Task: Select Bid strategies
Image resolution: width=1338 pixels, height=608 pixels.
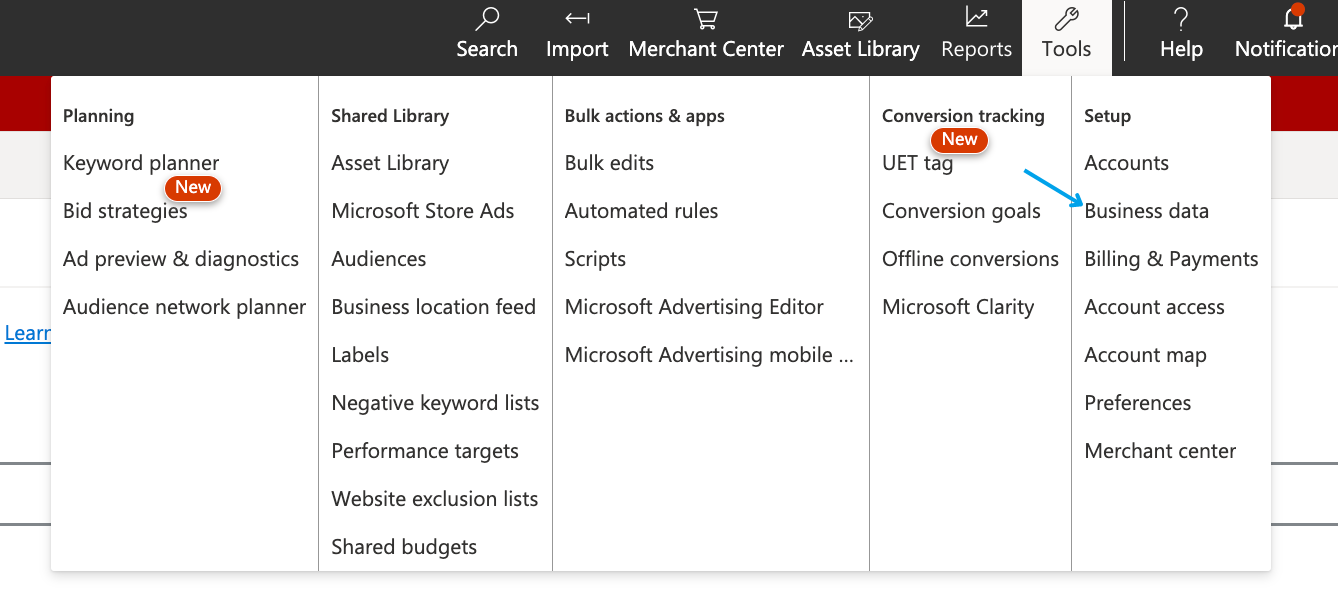Action: click(x=125, y=211)
